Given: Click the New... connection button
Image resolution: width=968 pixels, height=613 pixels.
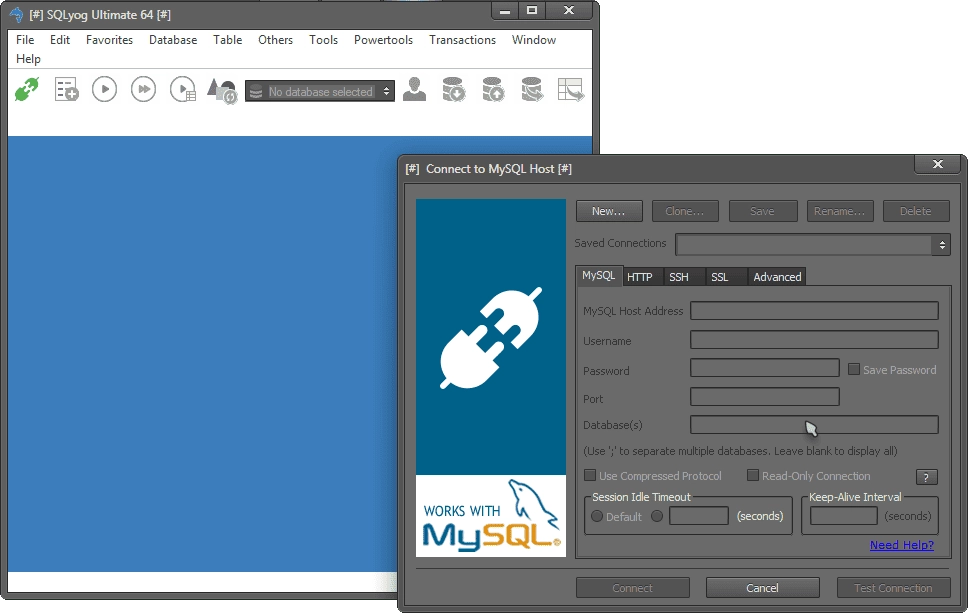Looking at the screenshot, I should (609, 211).
